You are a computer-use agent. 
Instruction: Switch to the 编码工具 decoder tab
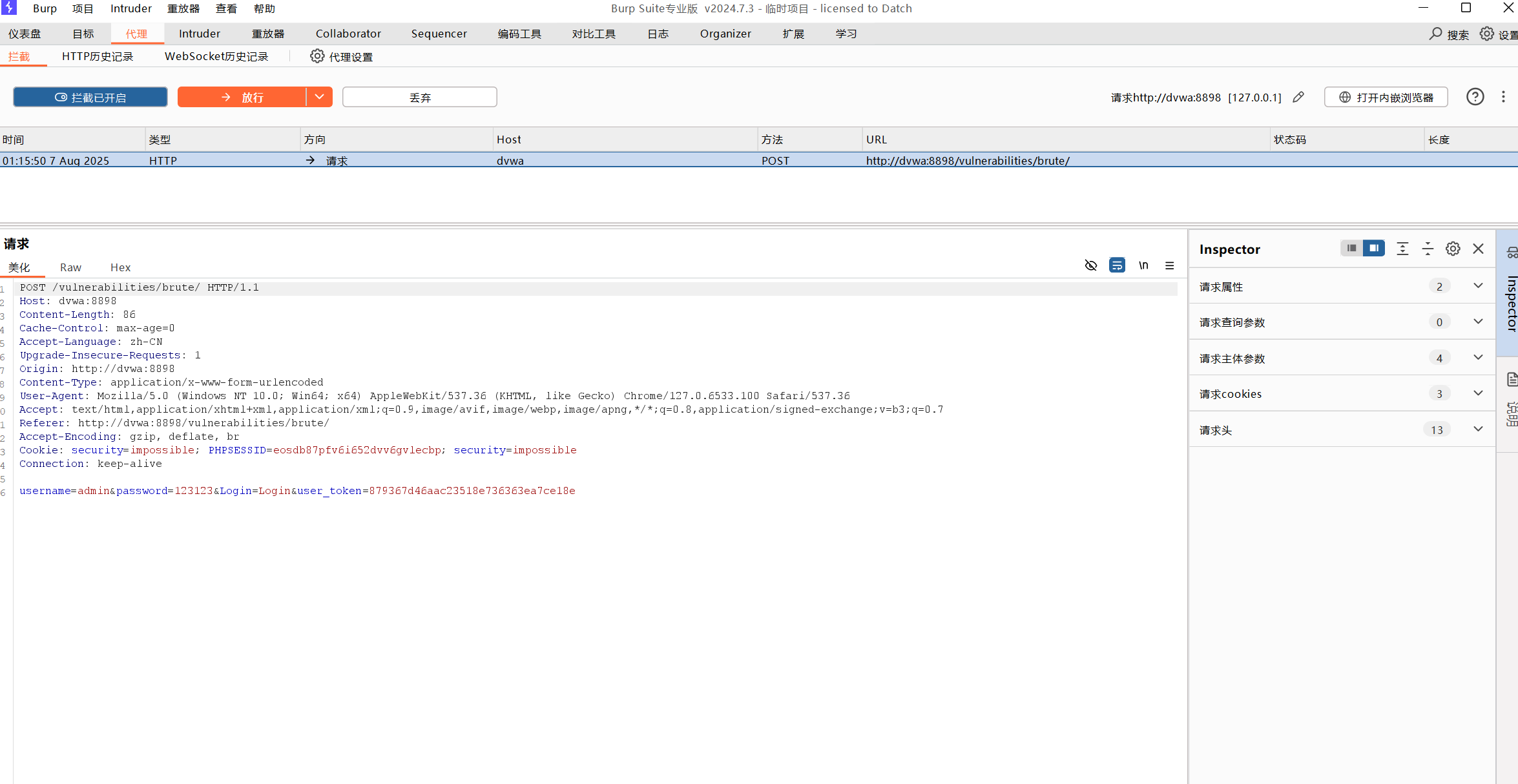(519, 34)
